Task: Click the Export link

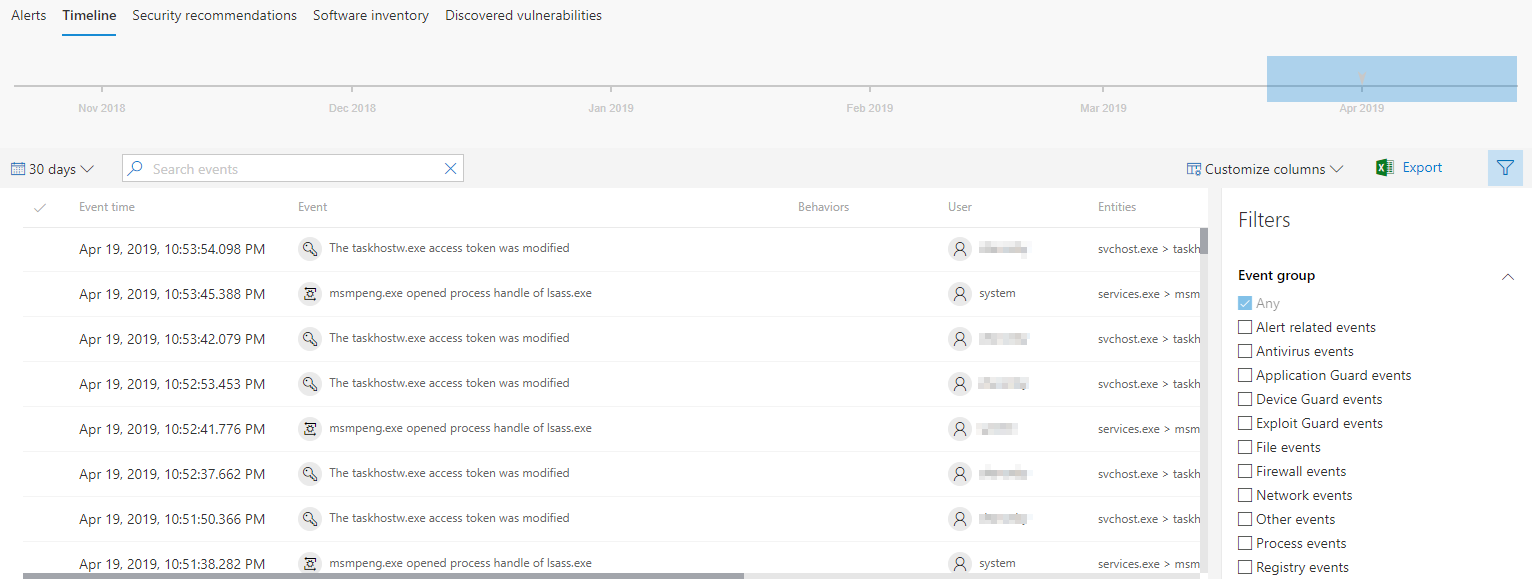Action: (1422, 168)
